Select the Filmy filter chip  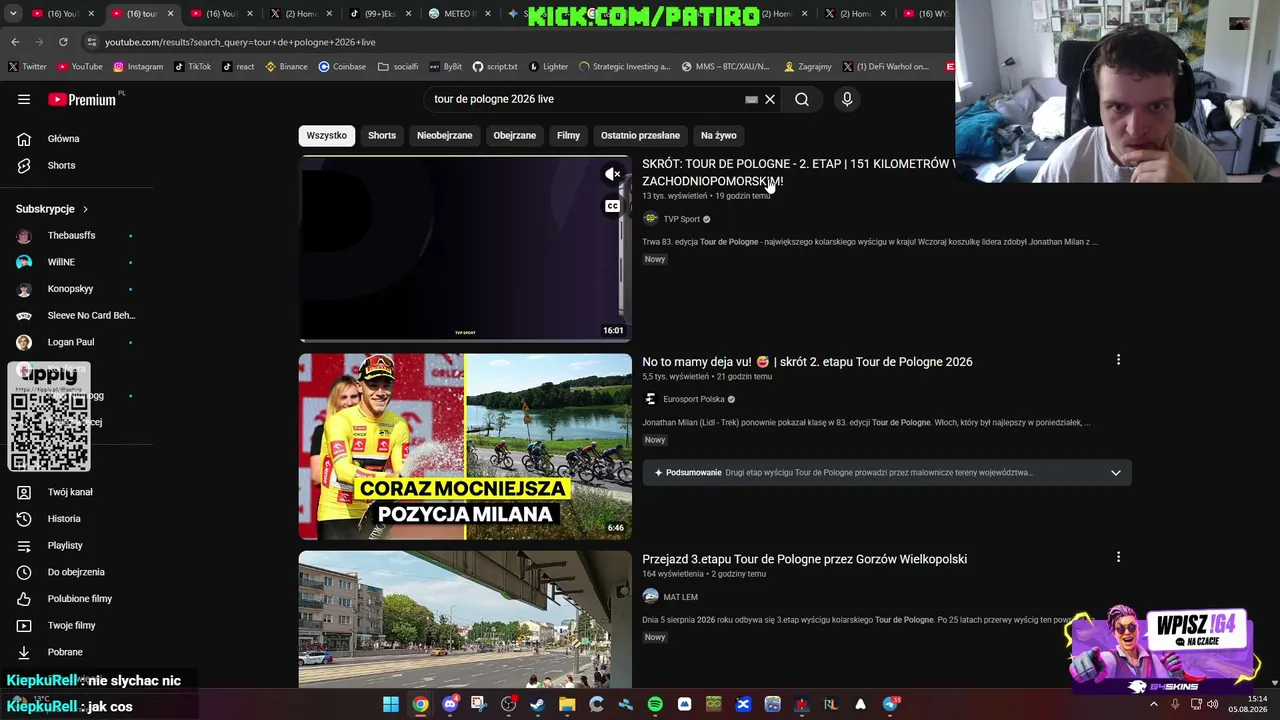pos(568,135)
